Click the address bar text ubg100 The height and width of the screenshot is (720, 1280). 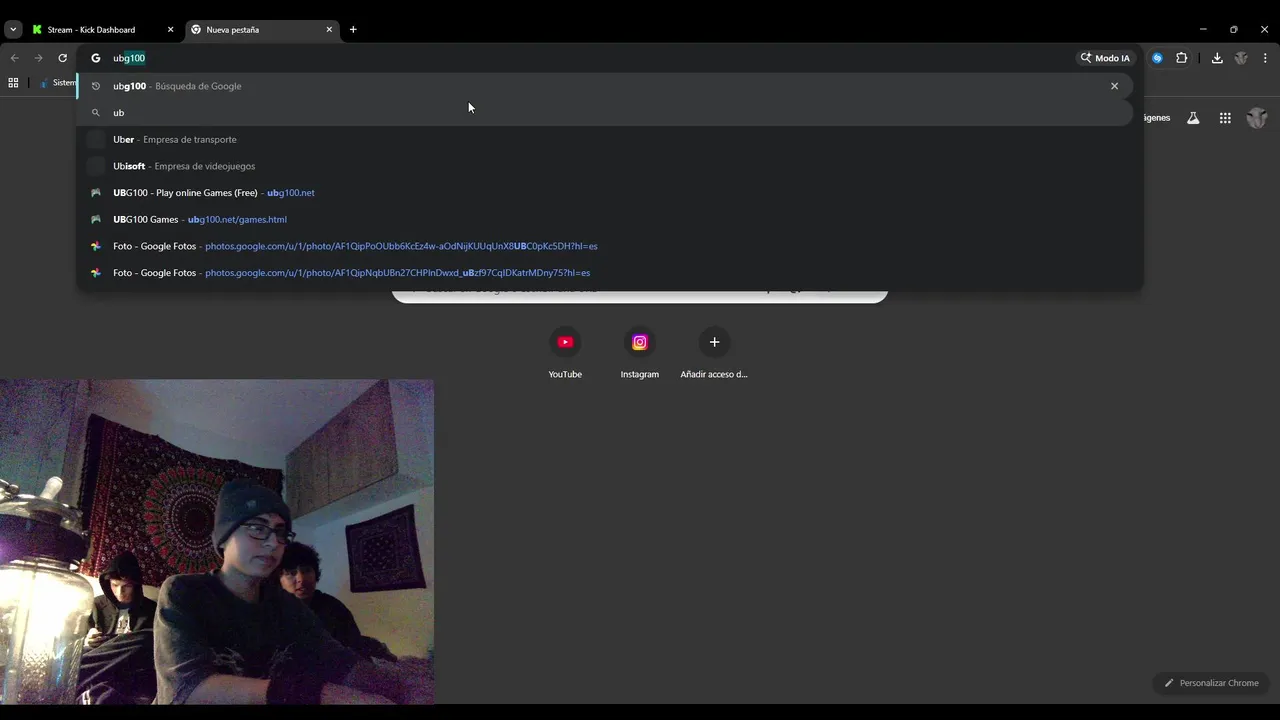click(x=129, y=58)
